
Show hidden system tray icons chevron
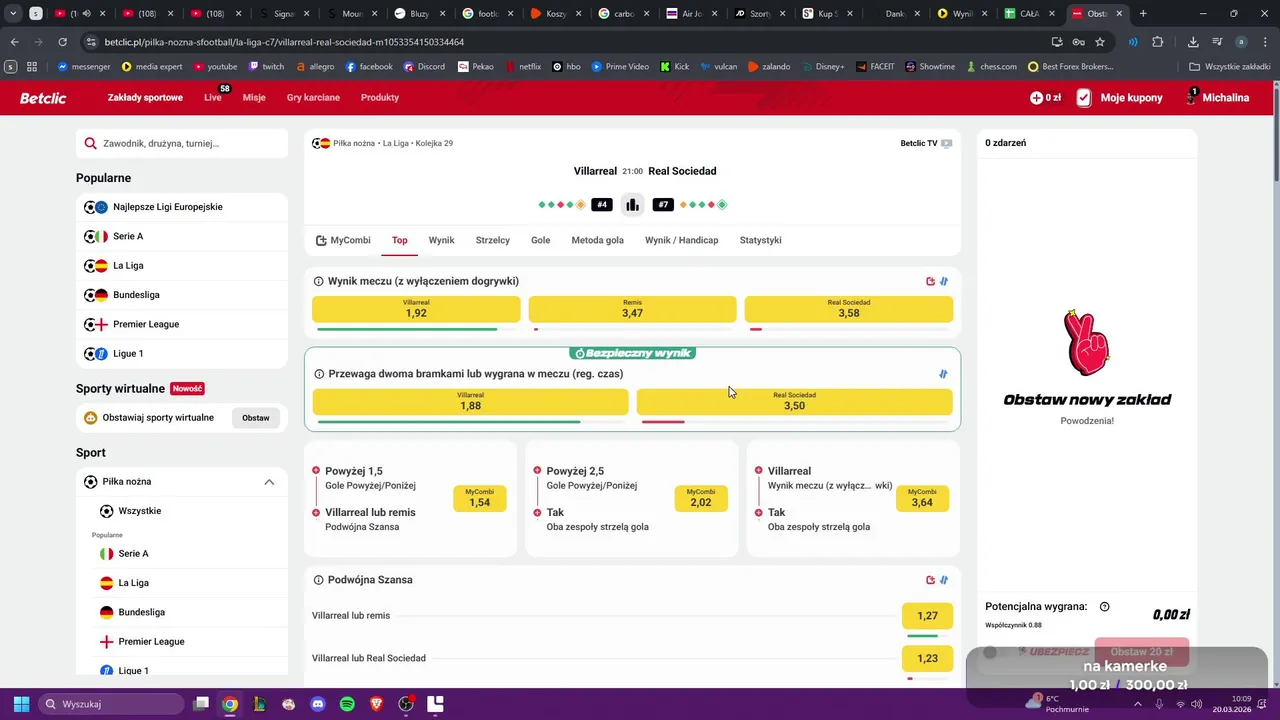tap(1139, 704)
